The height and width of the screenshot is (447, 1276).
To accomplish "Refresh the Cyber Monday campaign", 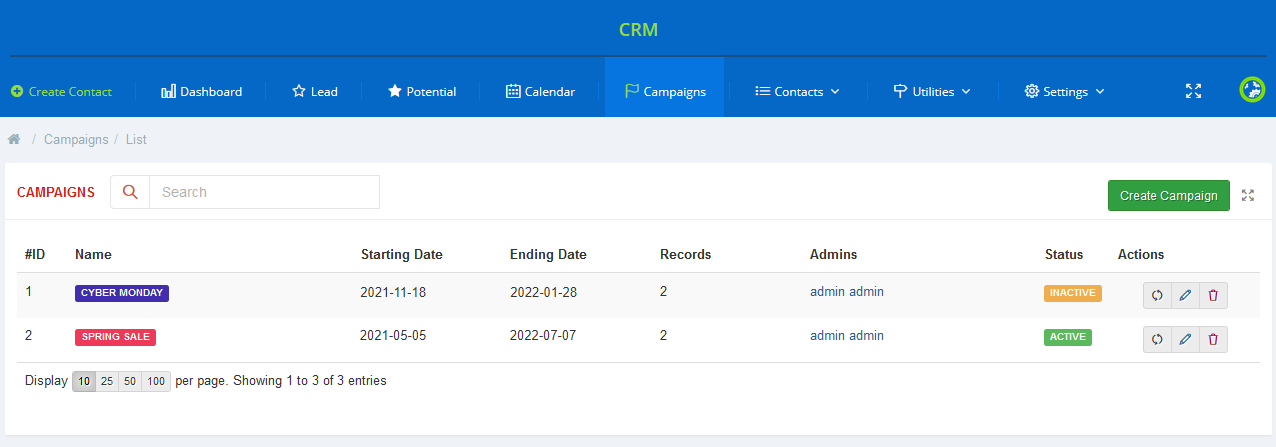I will (x=1157, y=295).
